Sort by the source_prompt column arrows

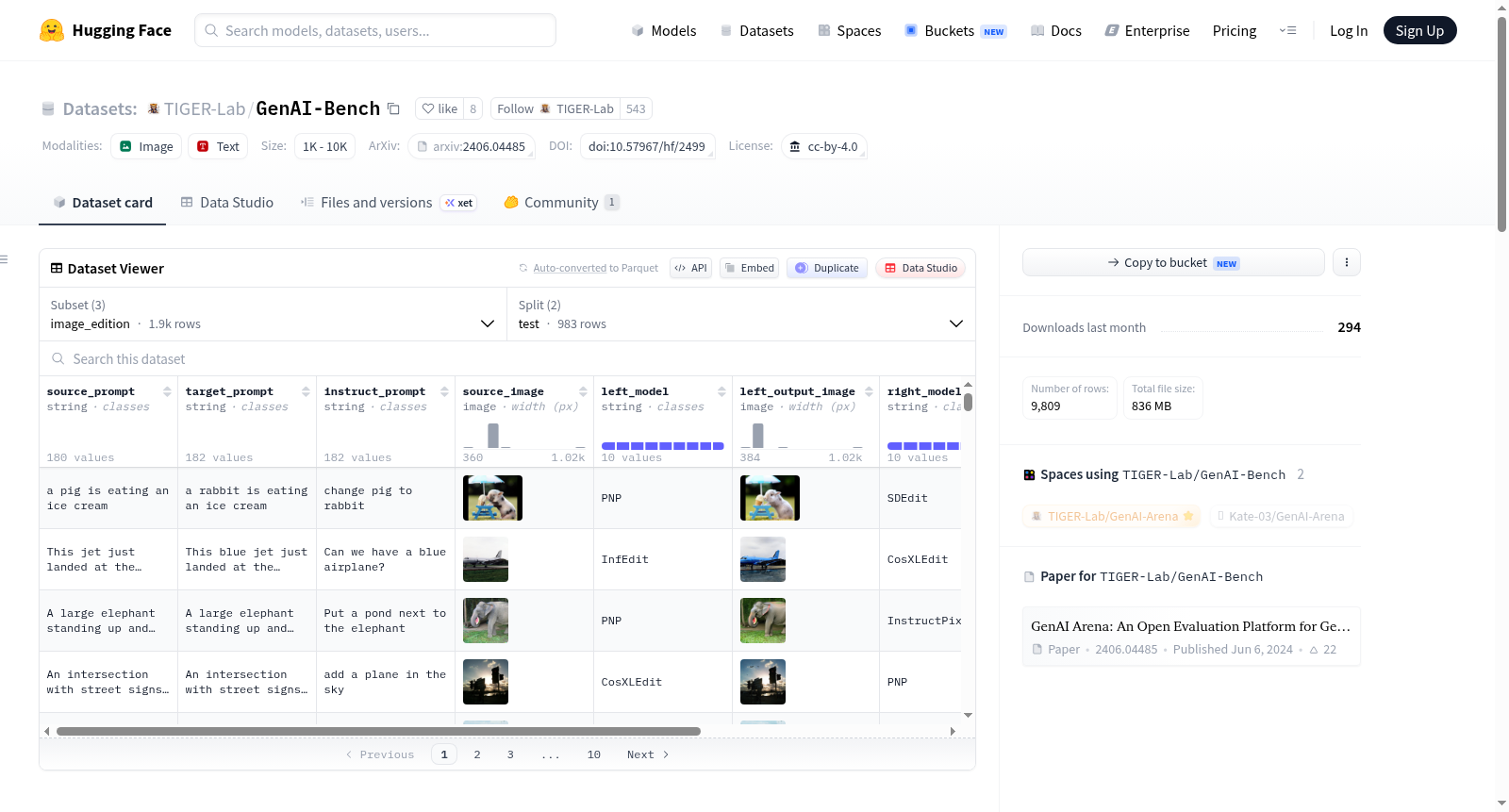167,391
